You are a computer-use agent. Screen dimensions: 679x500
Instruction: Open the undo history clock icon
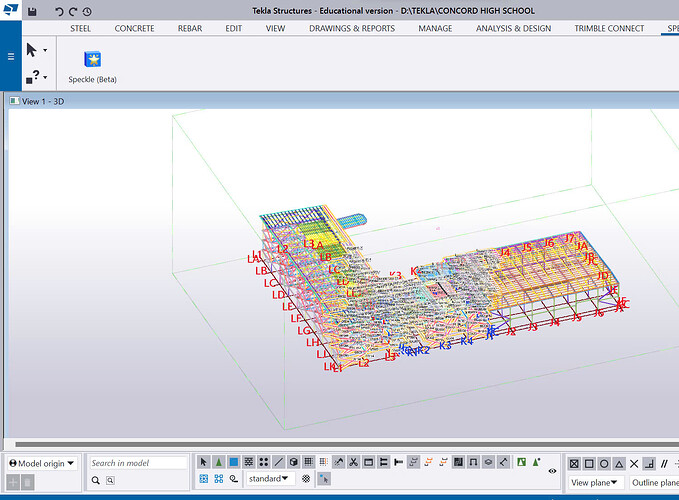pyautogui.click(x=87, y=12)
